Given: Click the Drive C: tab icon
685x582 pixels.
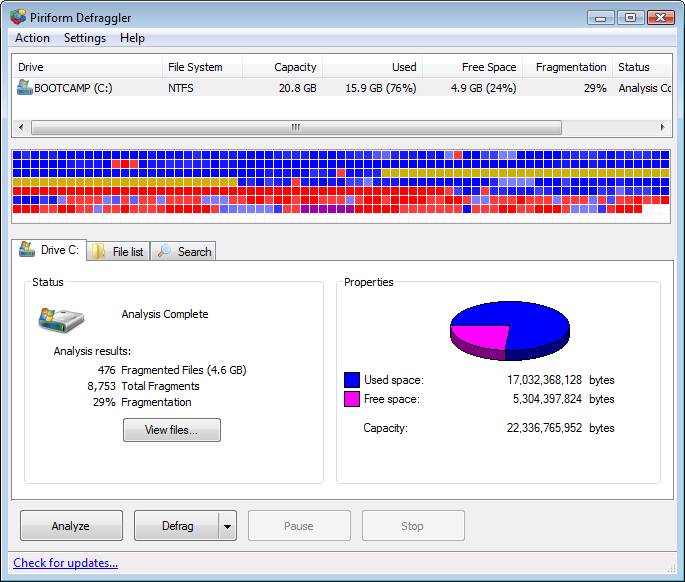Looking at the screenshot, I should (27, 250).
